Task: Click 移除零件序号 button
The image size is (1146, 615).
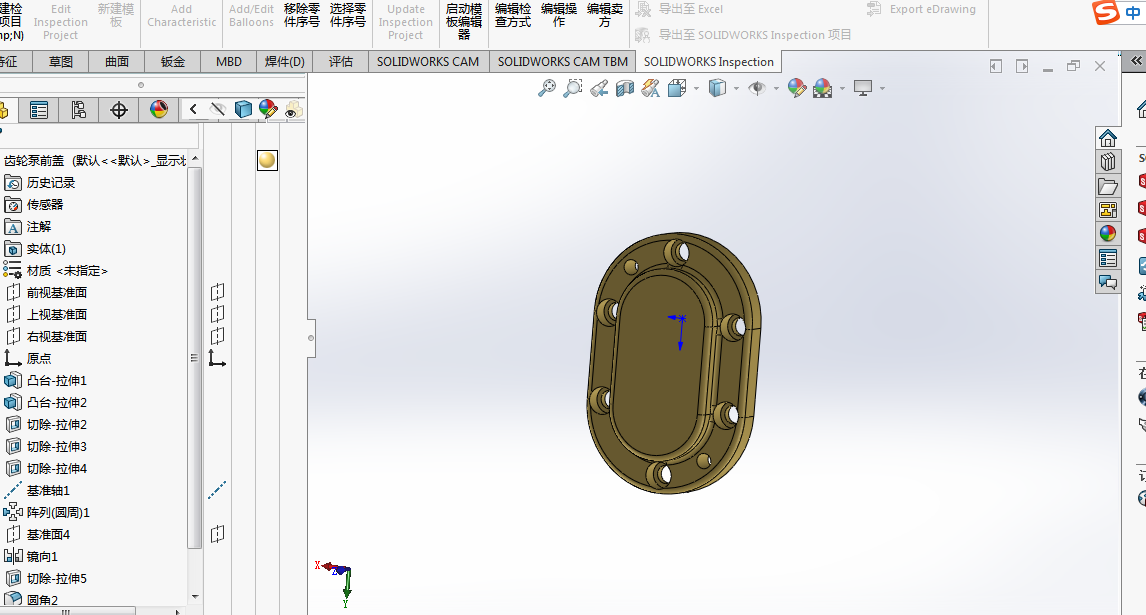Action: point(302,15)
